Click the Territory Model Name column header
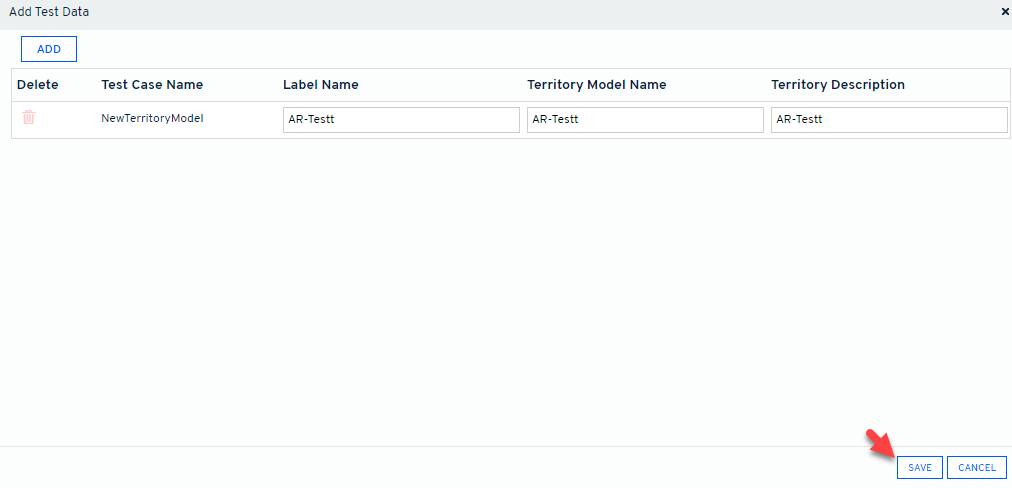This screenshot has height=488, width=1012. [x=596, y=85]
